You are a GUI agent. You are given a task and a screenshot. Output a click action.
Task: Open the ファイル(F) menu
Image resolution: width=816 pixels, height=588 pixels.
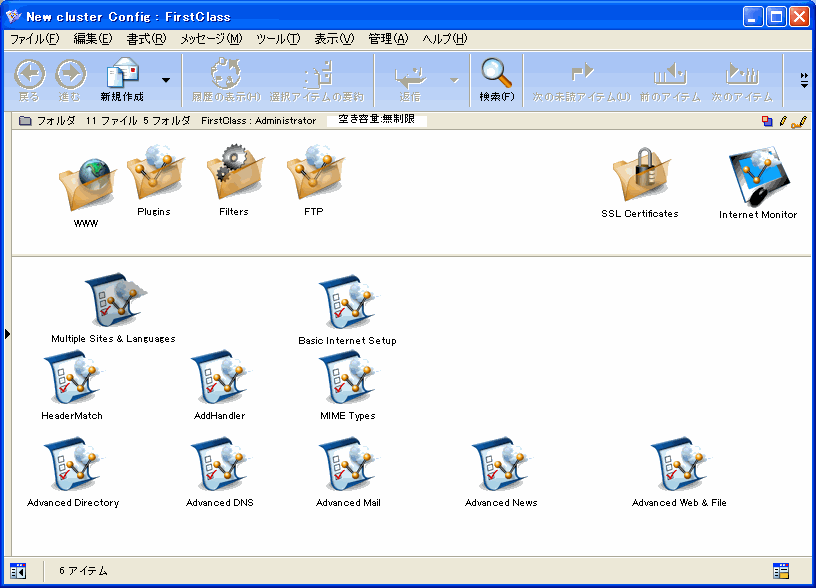[34, 39]
